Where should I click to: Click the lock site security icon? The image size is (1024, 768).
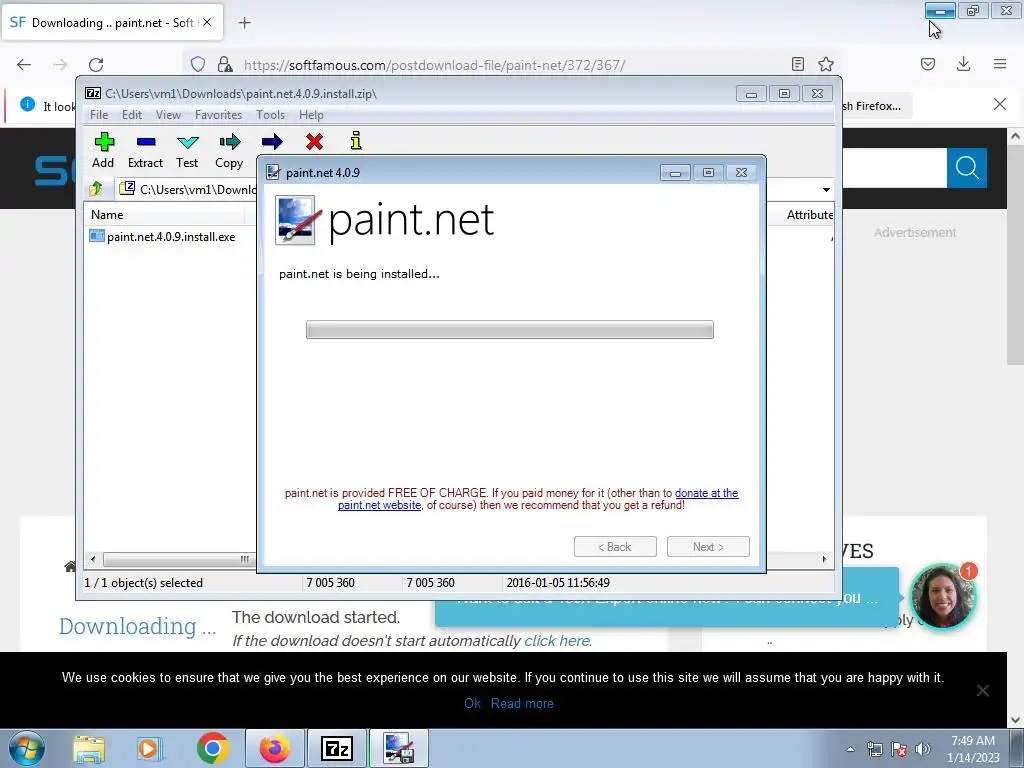[x=225, y=64]
